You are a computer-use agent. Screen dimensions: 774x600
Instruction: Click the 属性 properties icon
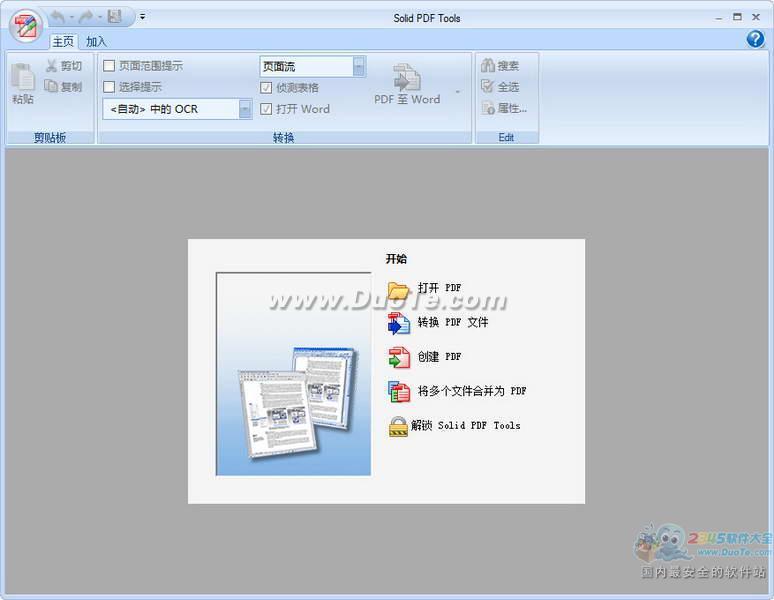point(488,108)
